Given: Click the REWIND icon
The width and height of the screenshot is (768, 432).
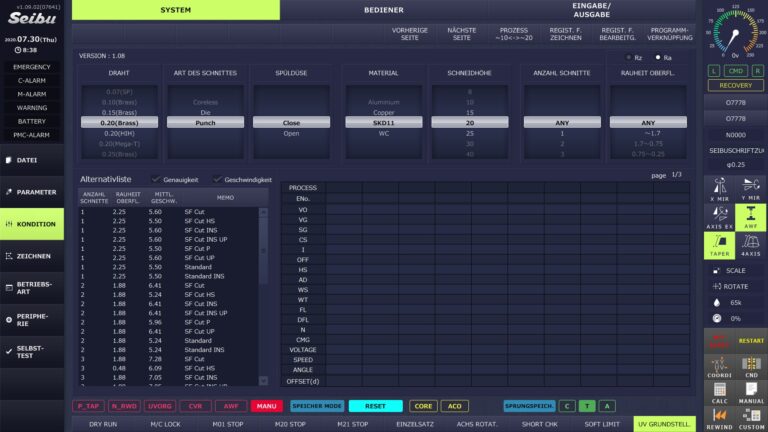Looking at the screenshot, I should coord(719,419).
